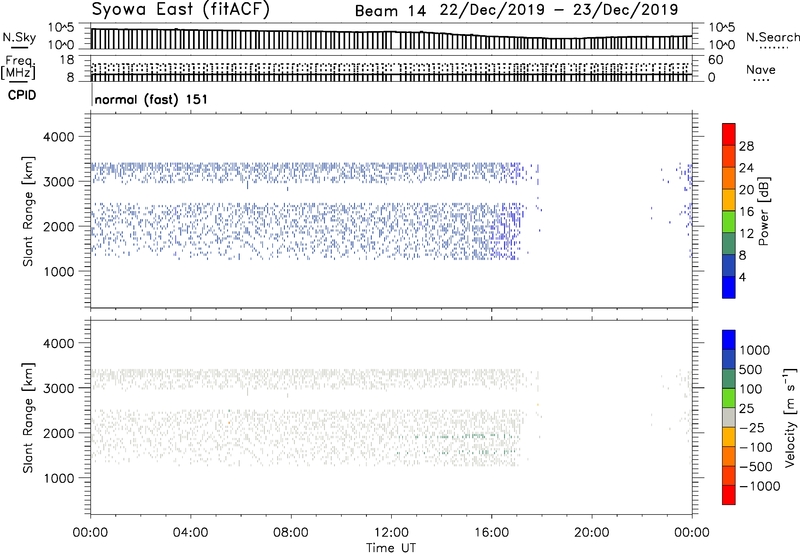
Task: Click the '28' tick label on the power colorbar
Action: [746, 146]
